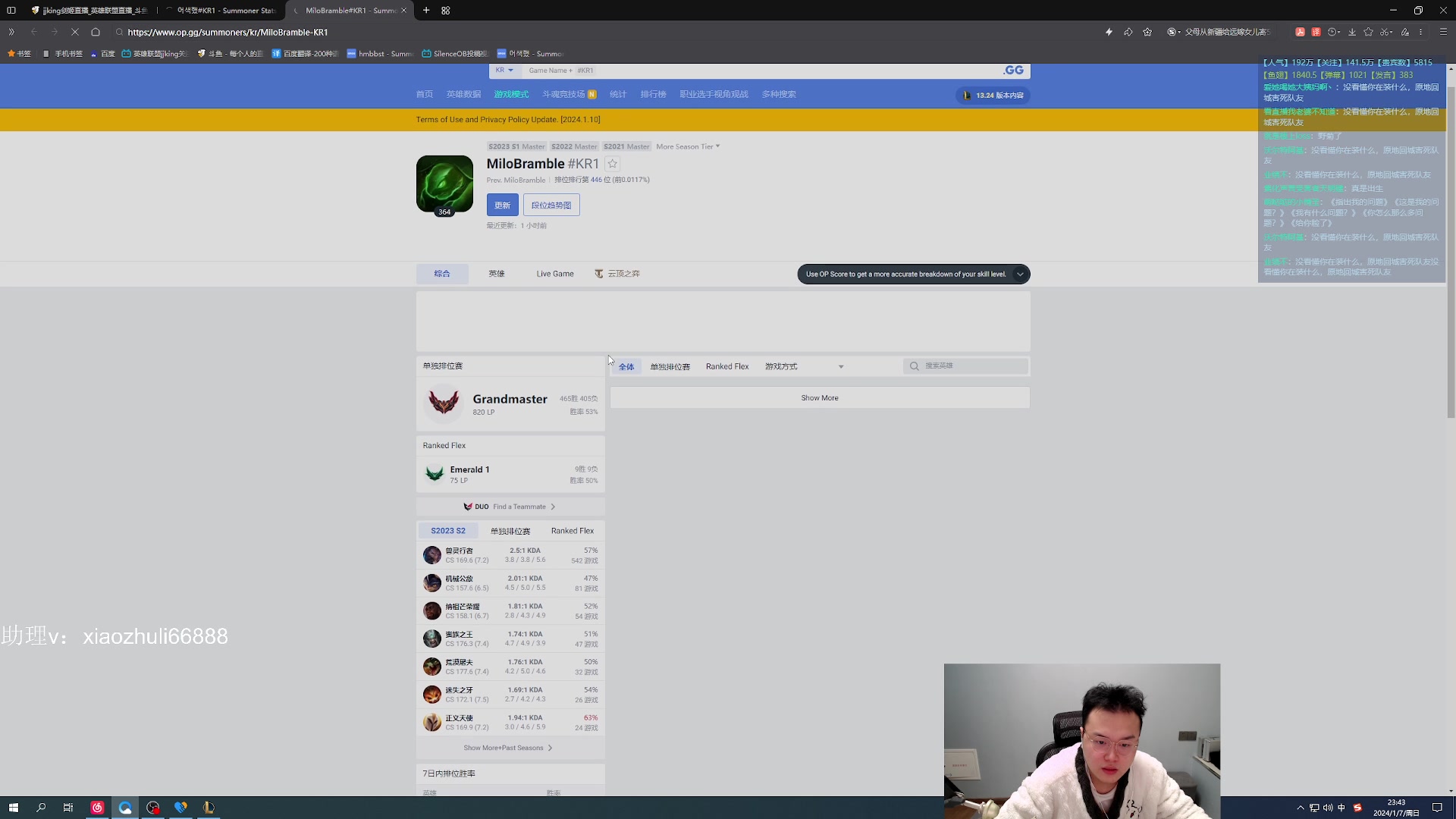Stop page loading with X button
The height and width of the screenshot is (819, 1456).
tap(74, 32)
